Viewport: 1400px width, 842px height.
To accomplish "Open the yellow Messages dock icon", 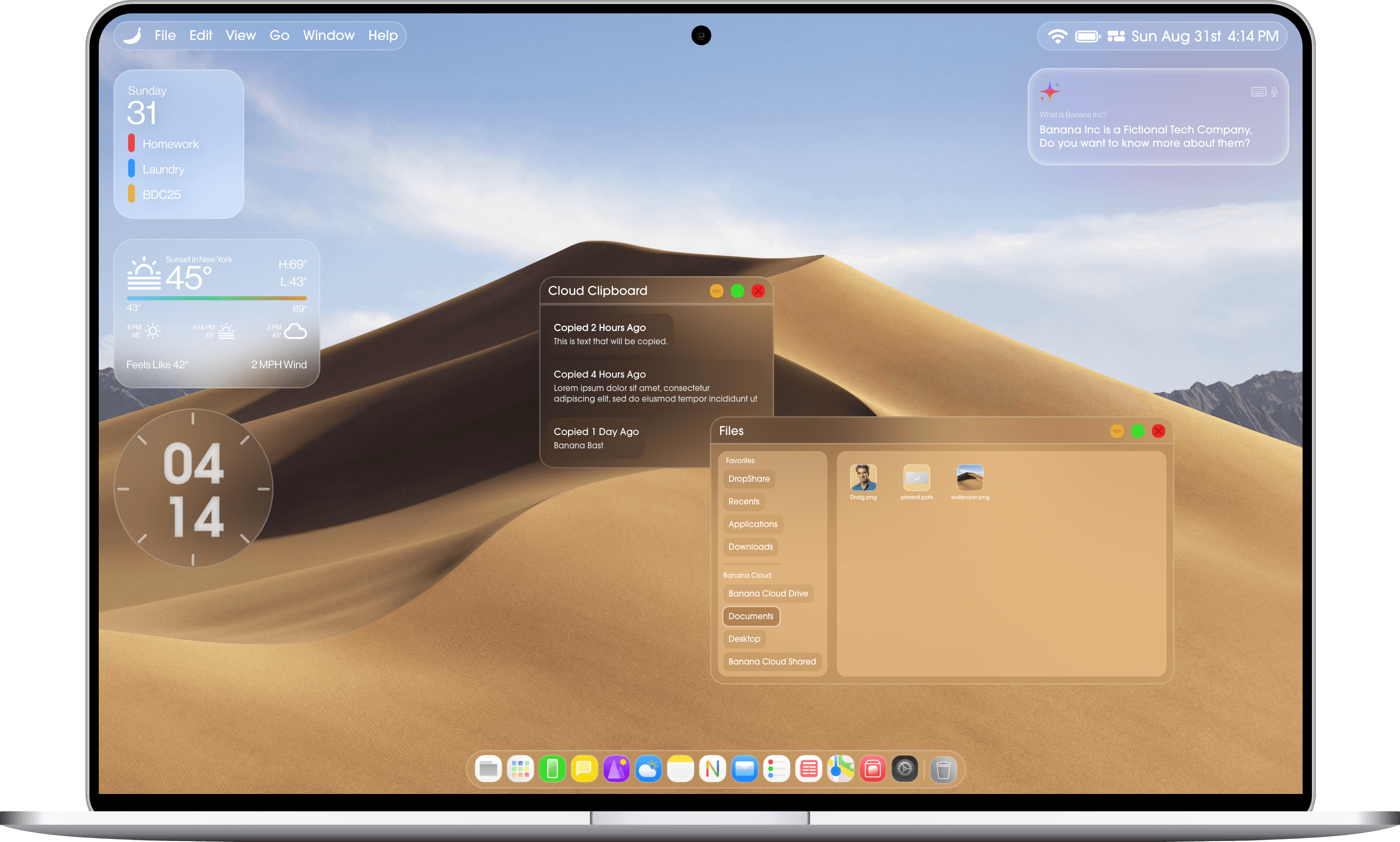I will (x=584, y=769).
